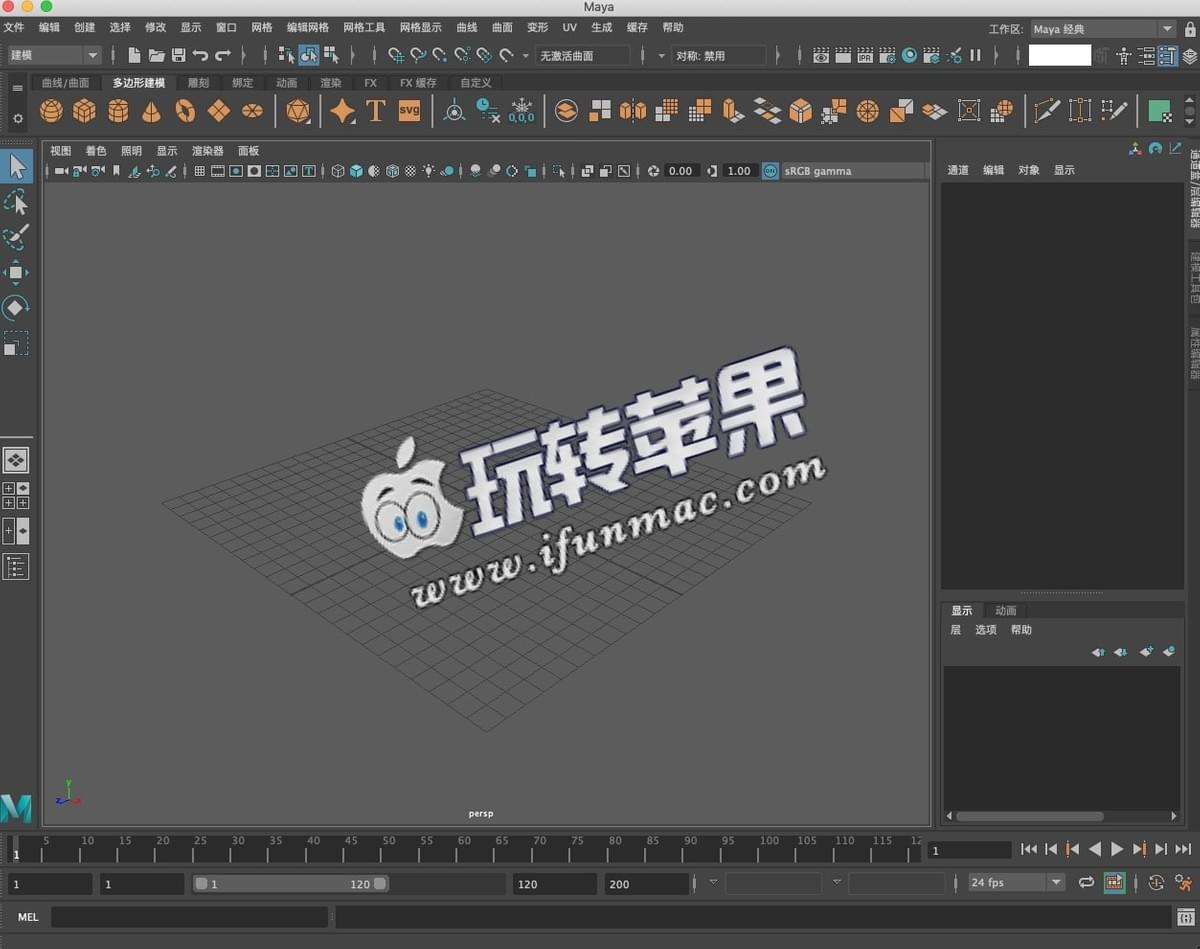The width and height of the screenshot is (1200, 949).
Task: Switch to the 动画 layer editor tab
Action: click(x=1006, y=611)
